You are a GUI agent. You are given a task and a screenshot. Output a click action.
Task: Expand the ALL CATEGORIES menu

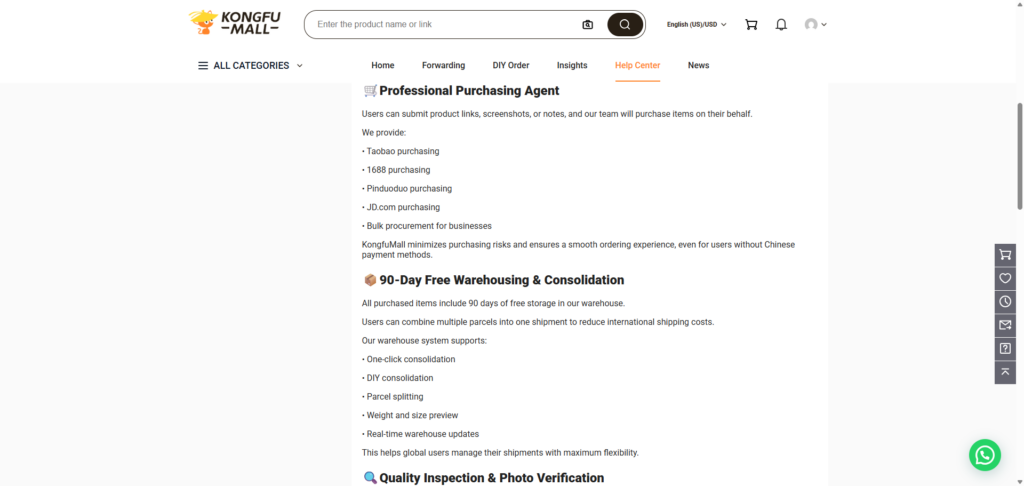[x=250, y=66]
